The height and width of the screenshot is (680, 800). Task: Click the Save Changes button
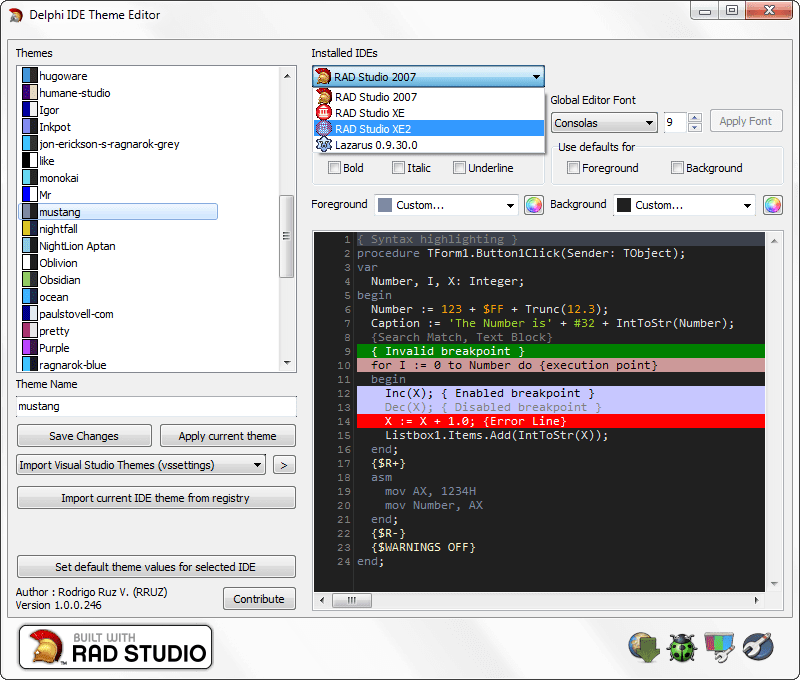tap(84, 436)
